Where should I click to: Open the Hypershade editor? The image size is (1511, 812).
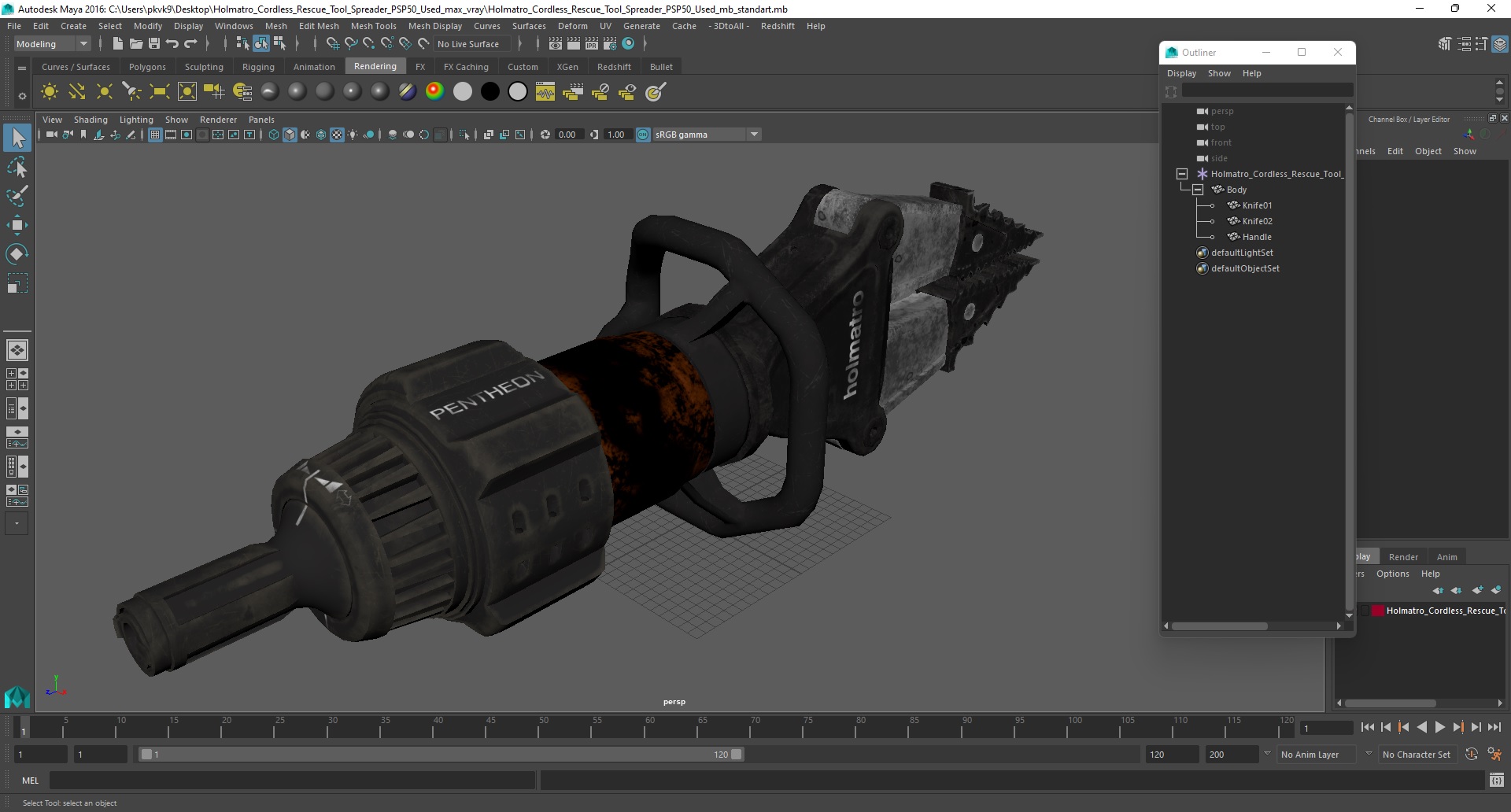point(628,44)
